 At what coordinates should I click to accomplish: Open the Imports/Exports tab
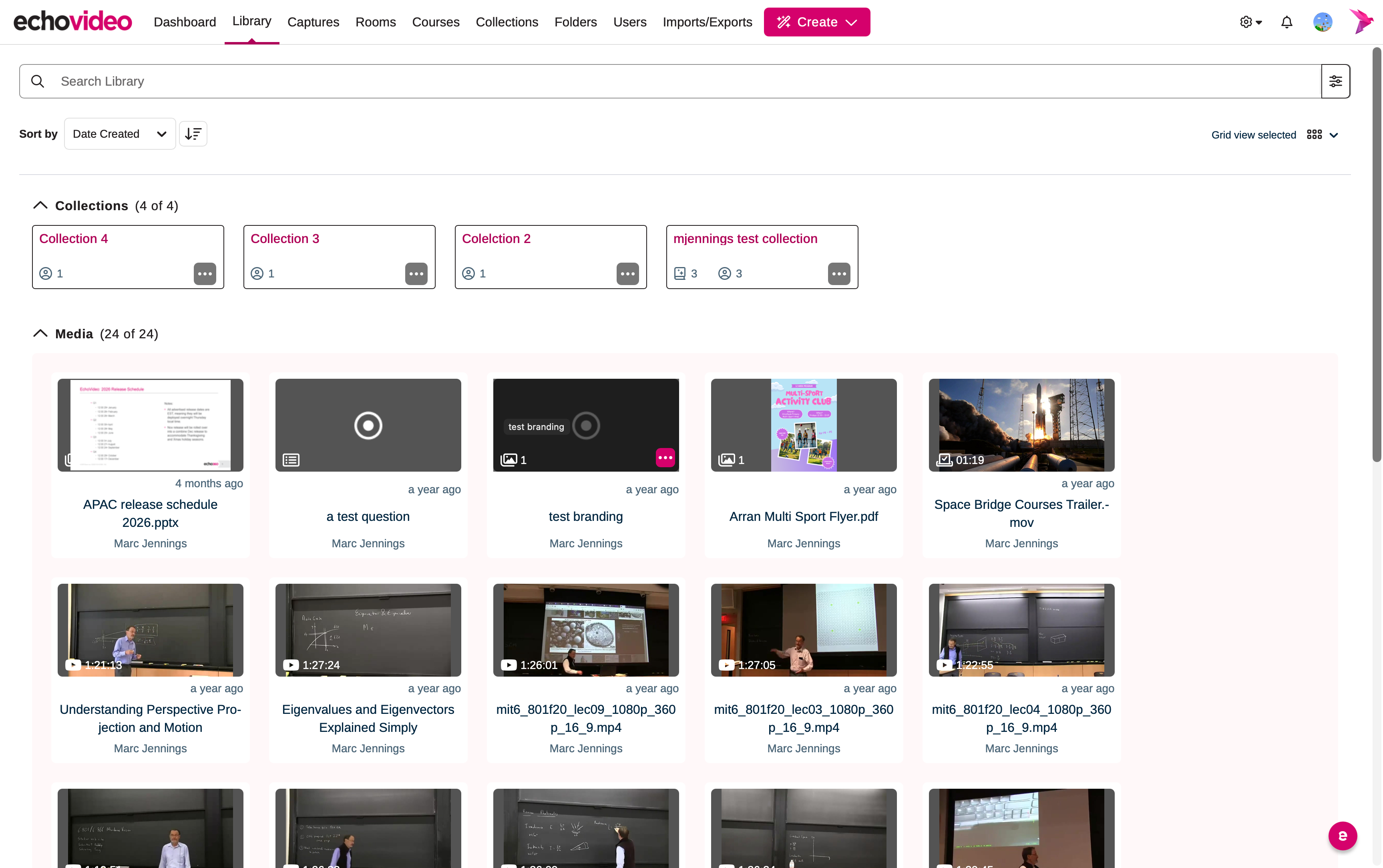707,22
